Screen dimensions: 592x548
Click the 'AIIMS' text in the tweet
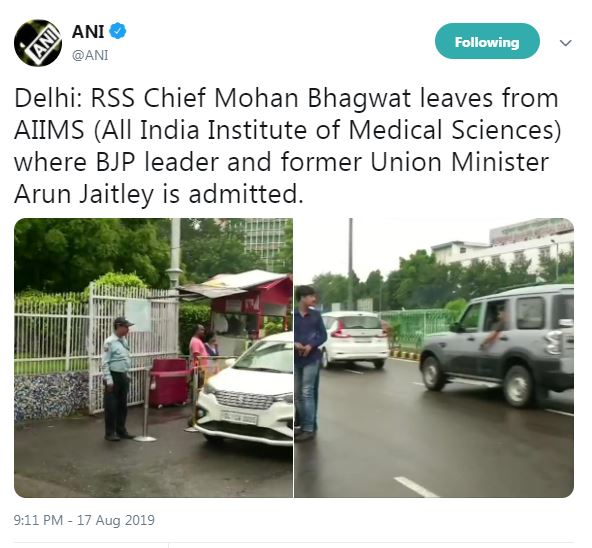coord(49,130)
